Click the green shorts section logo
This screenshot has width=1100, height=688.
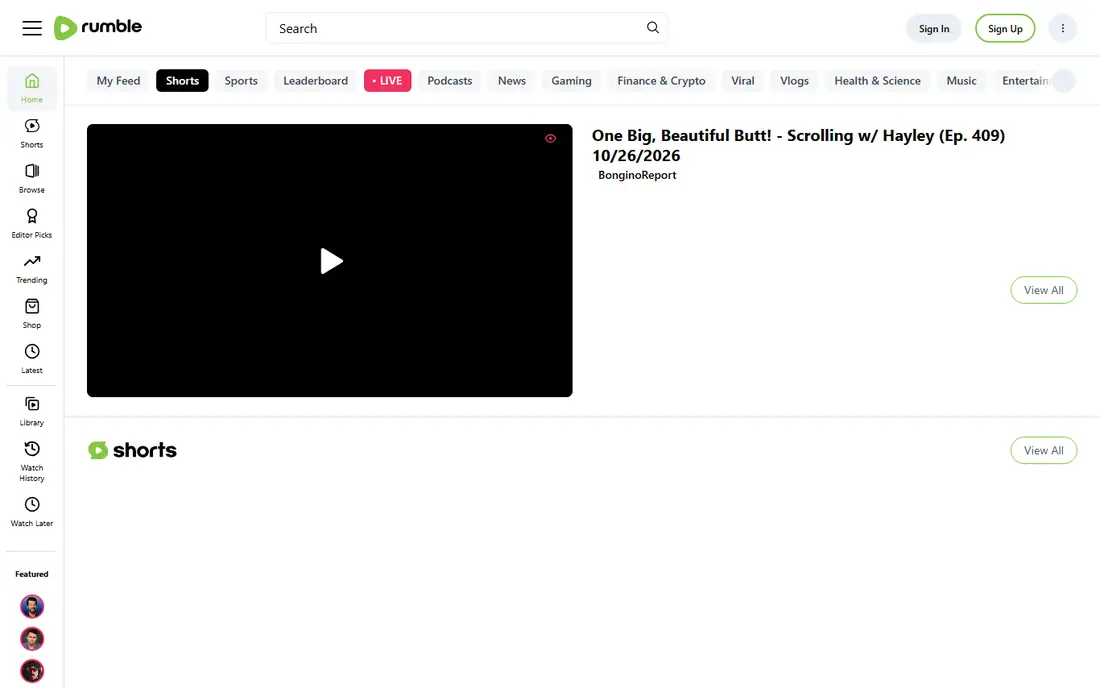pyautogui.click(x=133, y=450)
